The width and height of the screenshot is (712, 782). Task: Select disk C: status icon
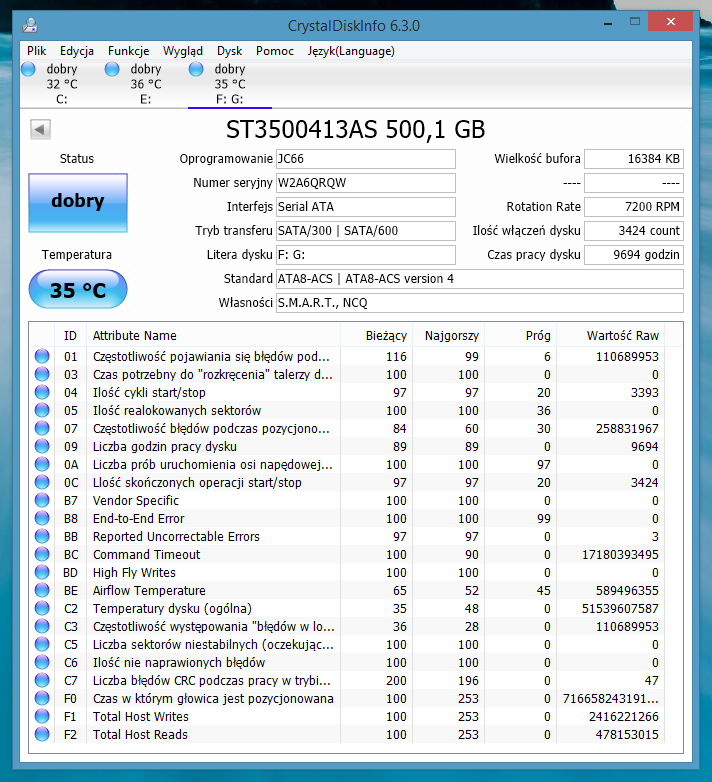[x=28, y=69]
